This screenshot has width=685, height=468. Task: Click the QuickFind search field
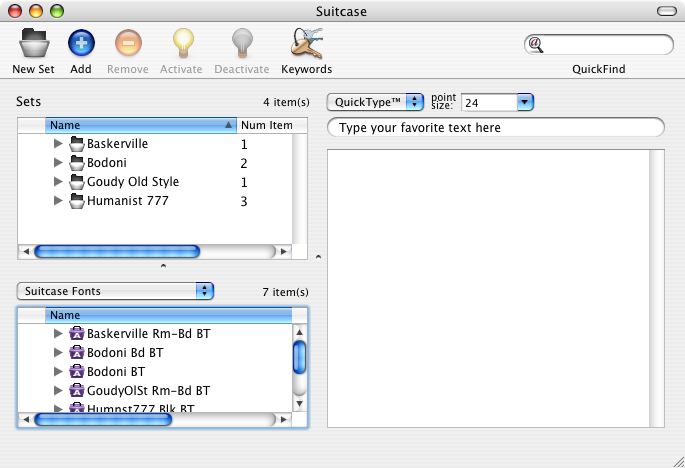599,45
